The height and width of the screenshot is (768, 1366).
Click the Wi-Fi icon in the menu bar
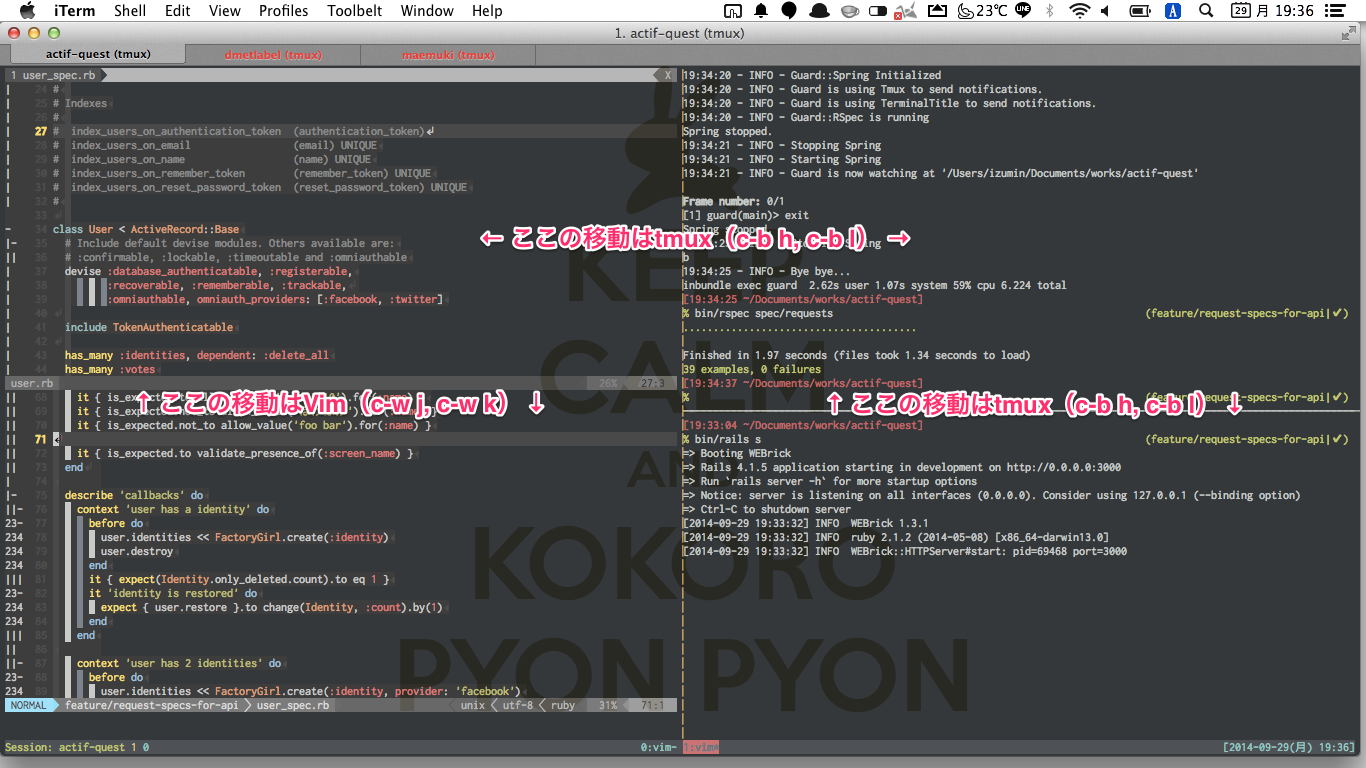pos(1080,11)
